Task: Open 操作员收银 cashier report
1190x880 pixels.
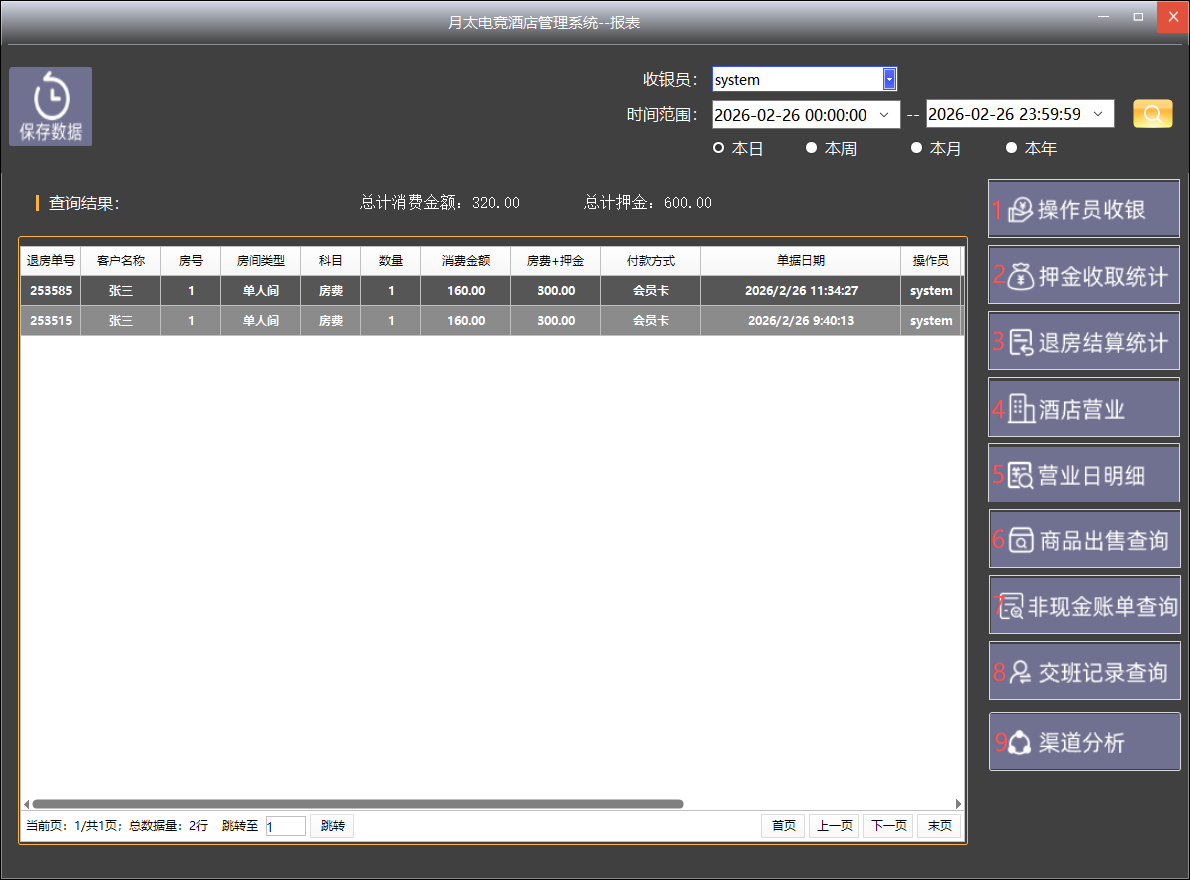Action: click(x=1083, y=209)
